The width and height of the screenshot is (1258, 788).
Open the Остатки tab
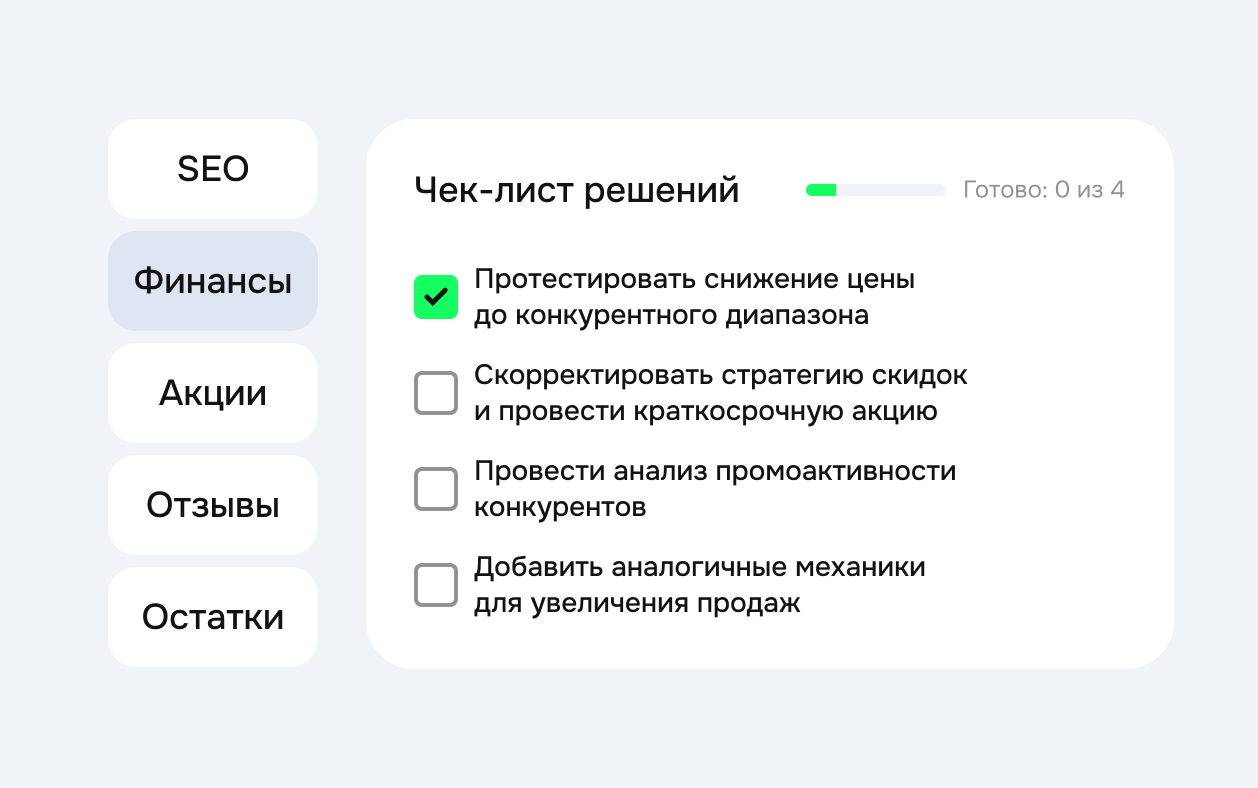click(x=213, y=617)
